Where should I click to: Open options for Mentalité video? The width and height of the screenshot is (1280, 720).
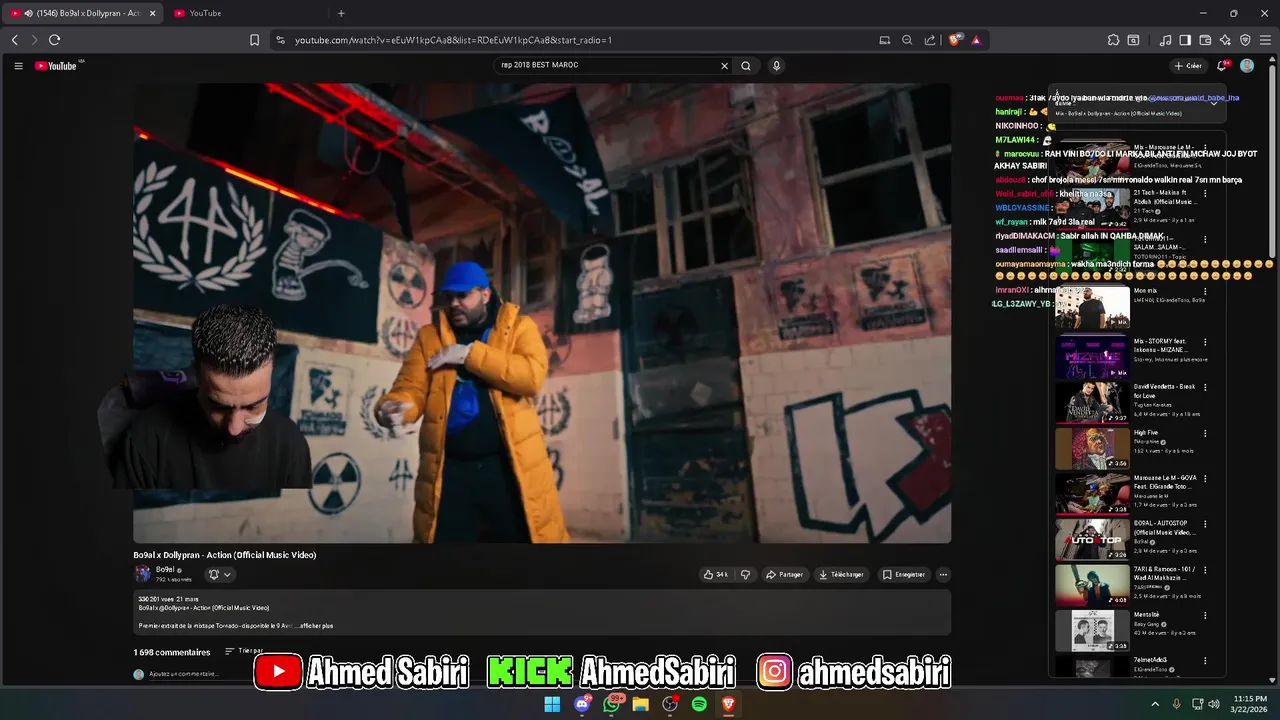1205,616
